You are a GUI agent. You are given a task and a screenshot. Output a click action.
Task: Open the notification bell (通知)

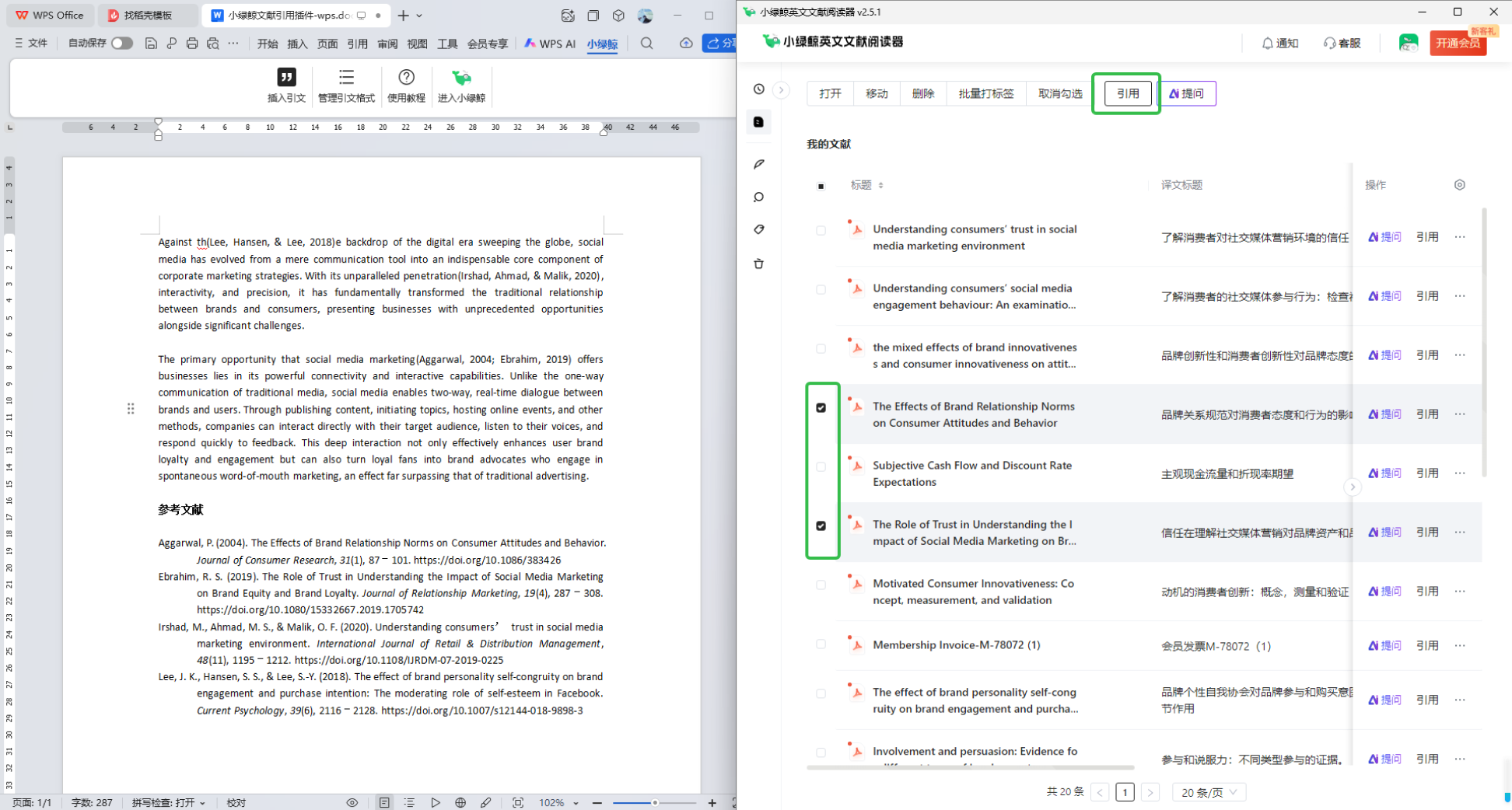click(x=1279, y=43)
